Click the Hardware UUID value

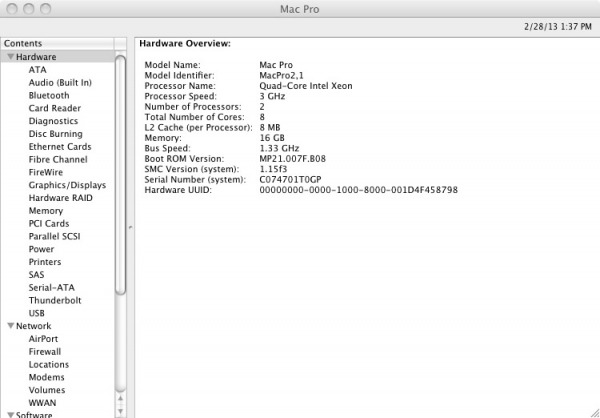(359, 190)
